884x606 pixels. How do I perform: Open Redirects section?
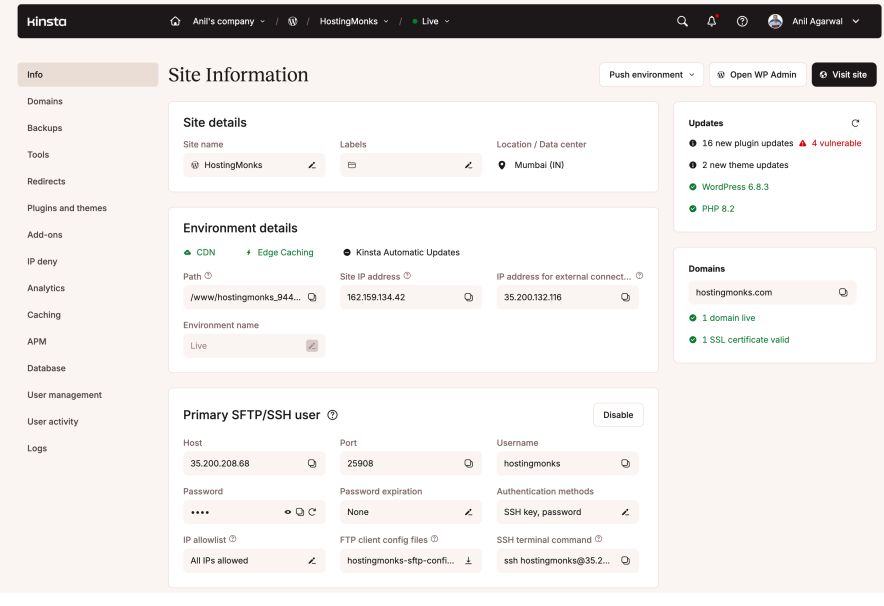click(x=46, y=182)
